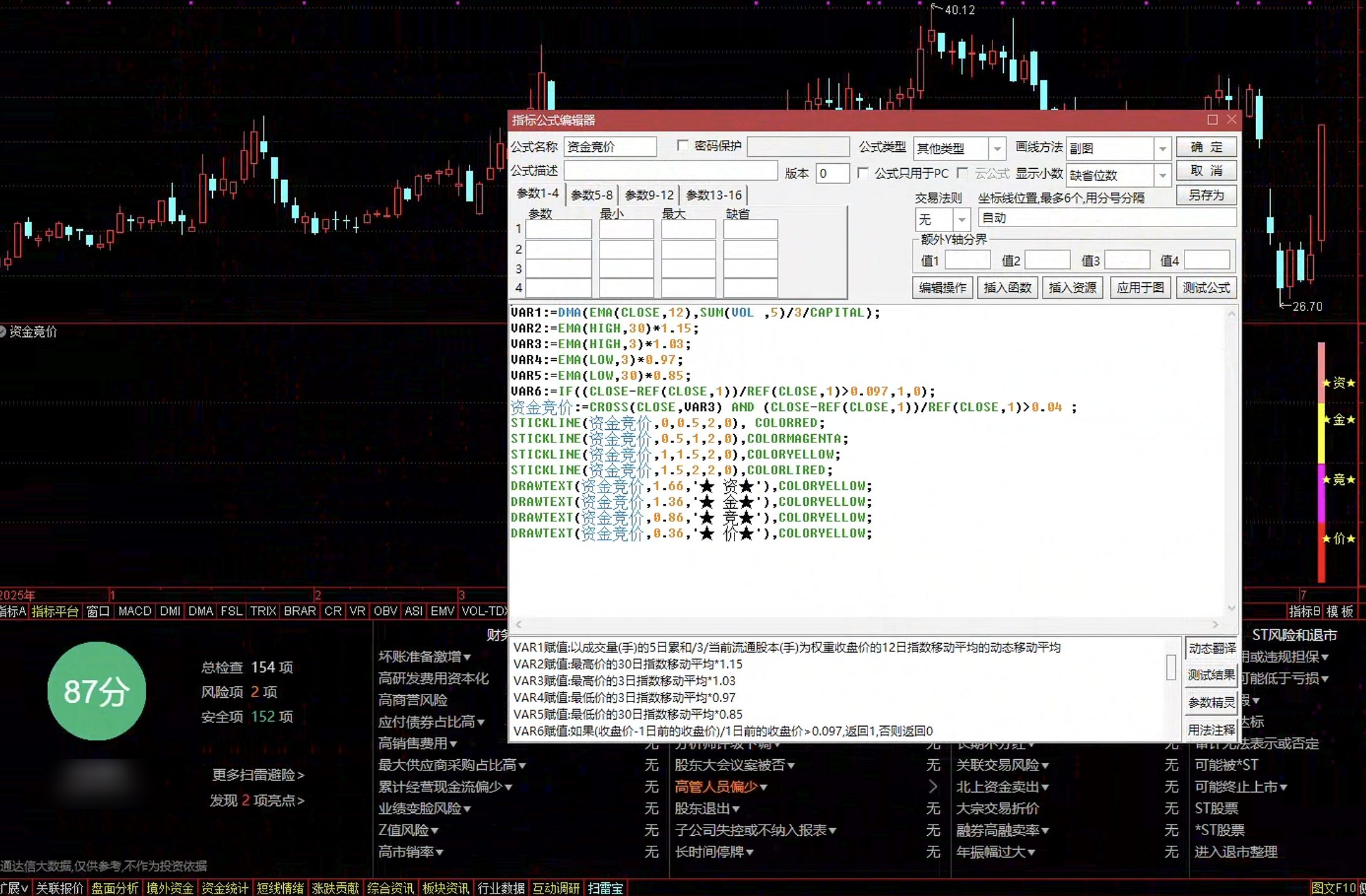1366x896 pixels.
Task: Click the 坐标线位置 input field
Action: 1107,218
